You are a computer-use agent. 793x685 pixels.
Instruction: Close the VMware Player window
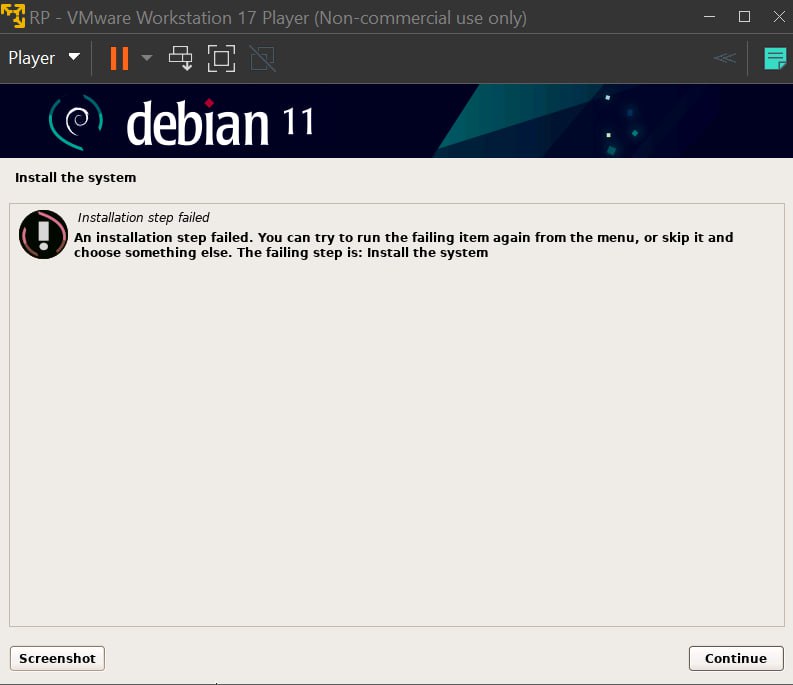pos(779,17)
